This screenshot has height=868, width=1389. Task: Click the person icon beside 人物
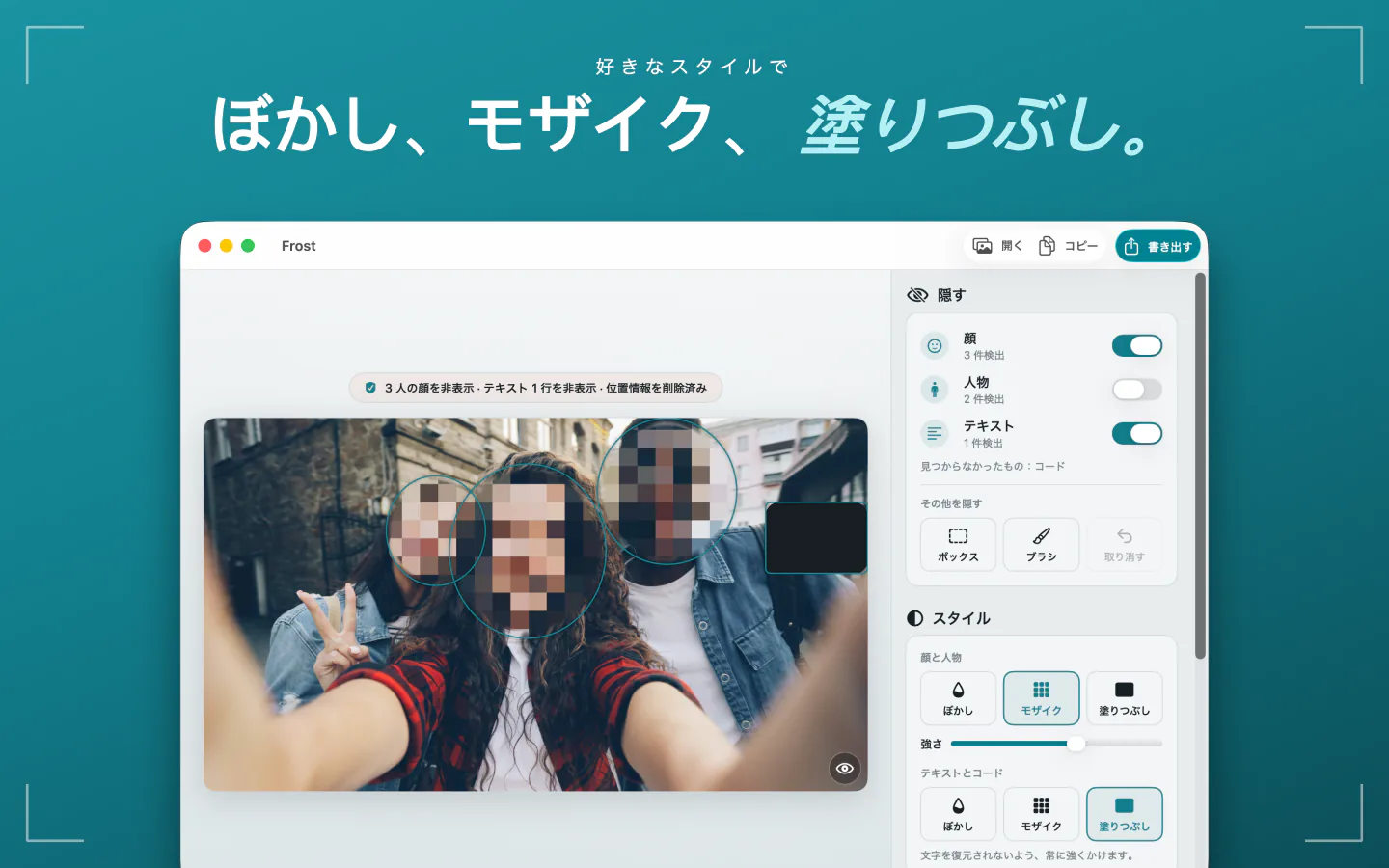tap(935, 390)
